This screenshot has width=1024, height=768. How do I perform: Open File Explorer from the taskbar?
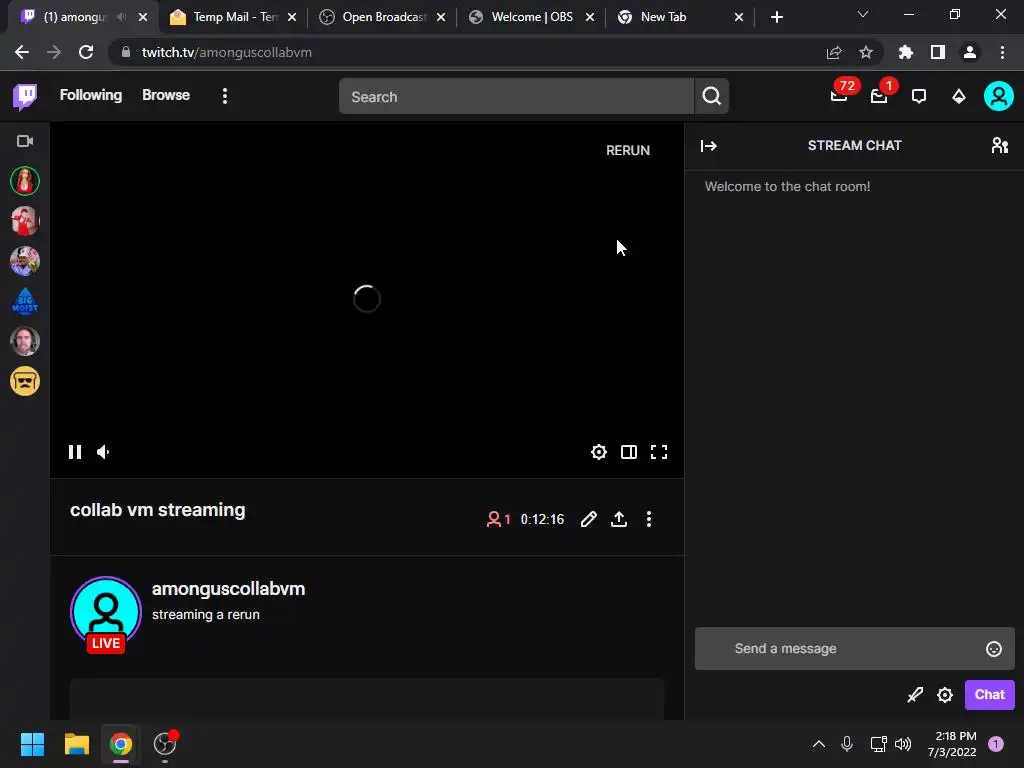(x=76, y=744)
